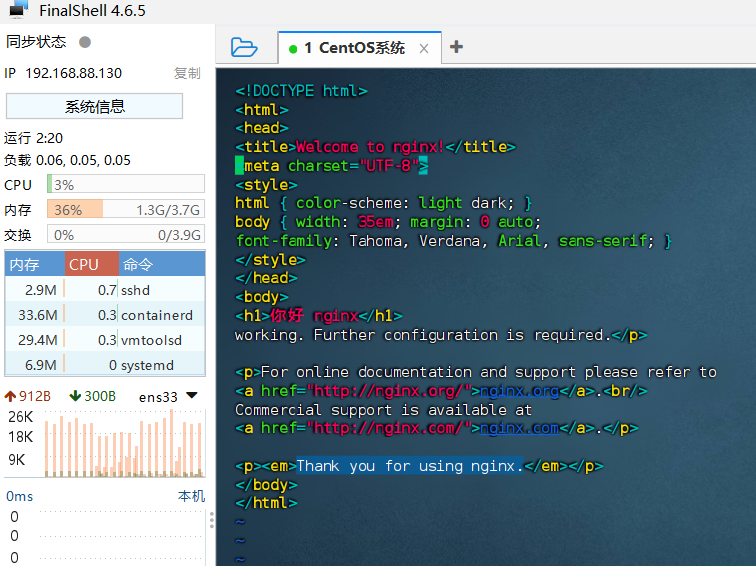Click the Welcome to nginx! title text
Viewport: 756px width, 566px height.
pos(370,147)
